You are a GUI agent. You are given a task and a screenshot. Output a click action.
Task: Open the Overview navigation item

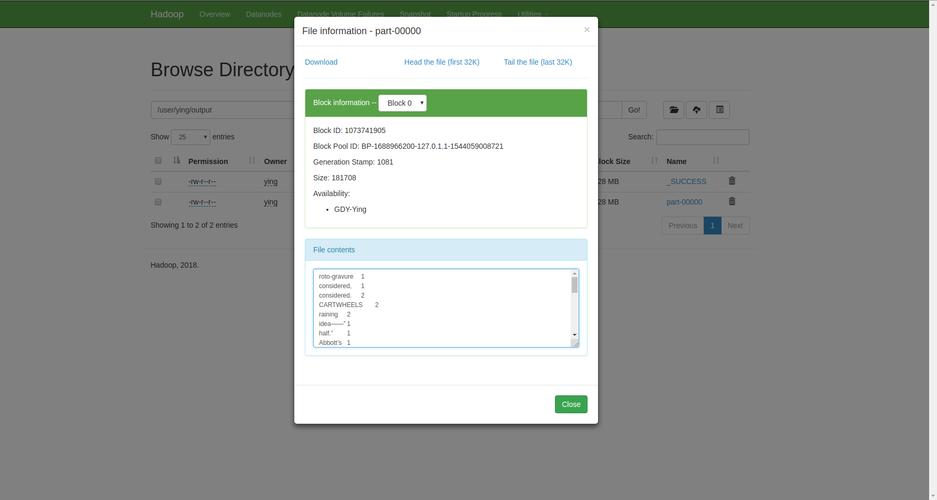coord(214,14)
